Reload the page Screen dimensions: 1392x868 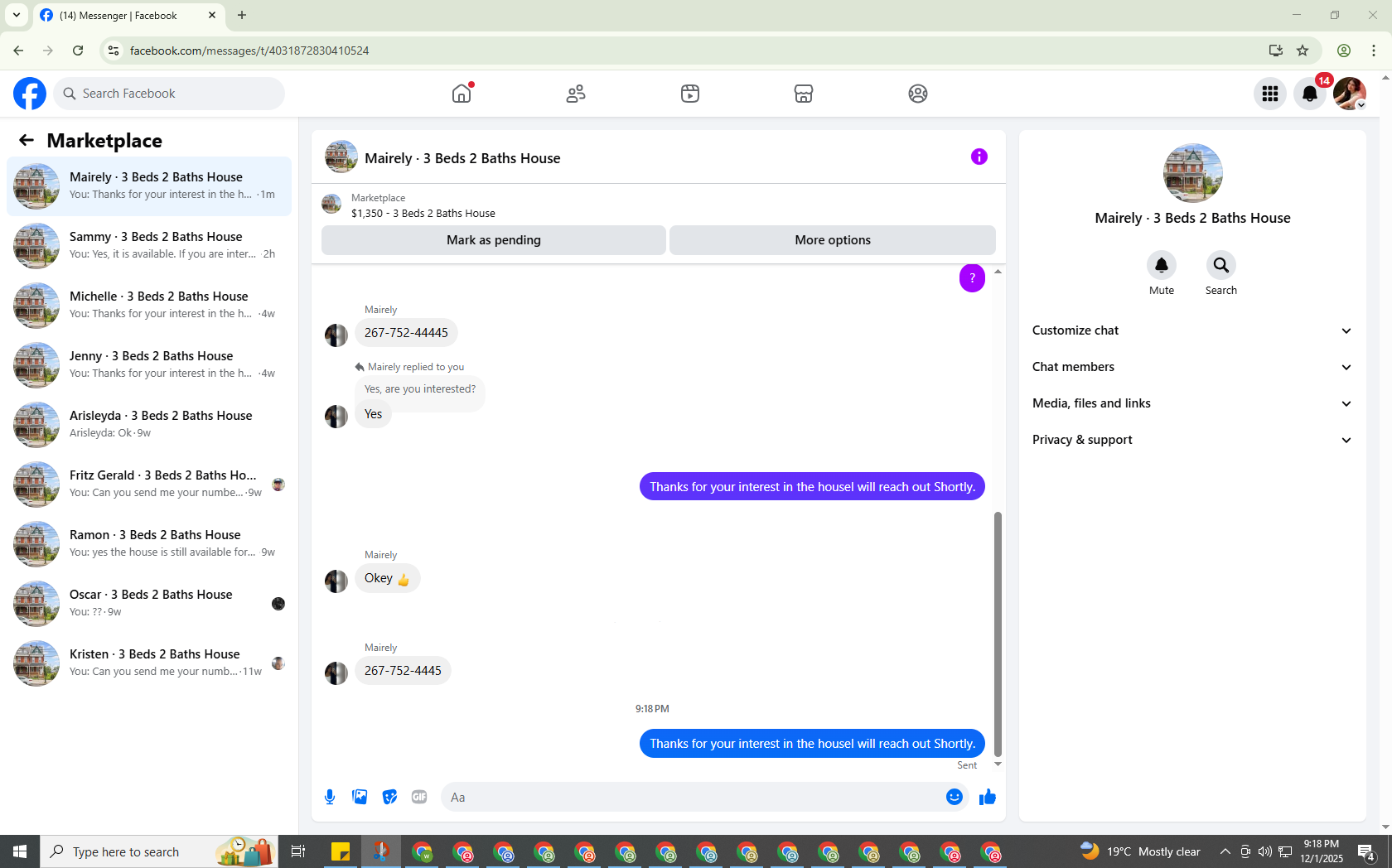tap(78, 51)
